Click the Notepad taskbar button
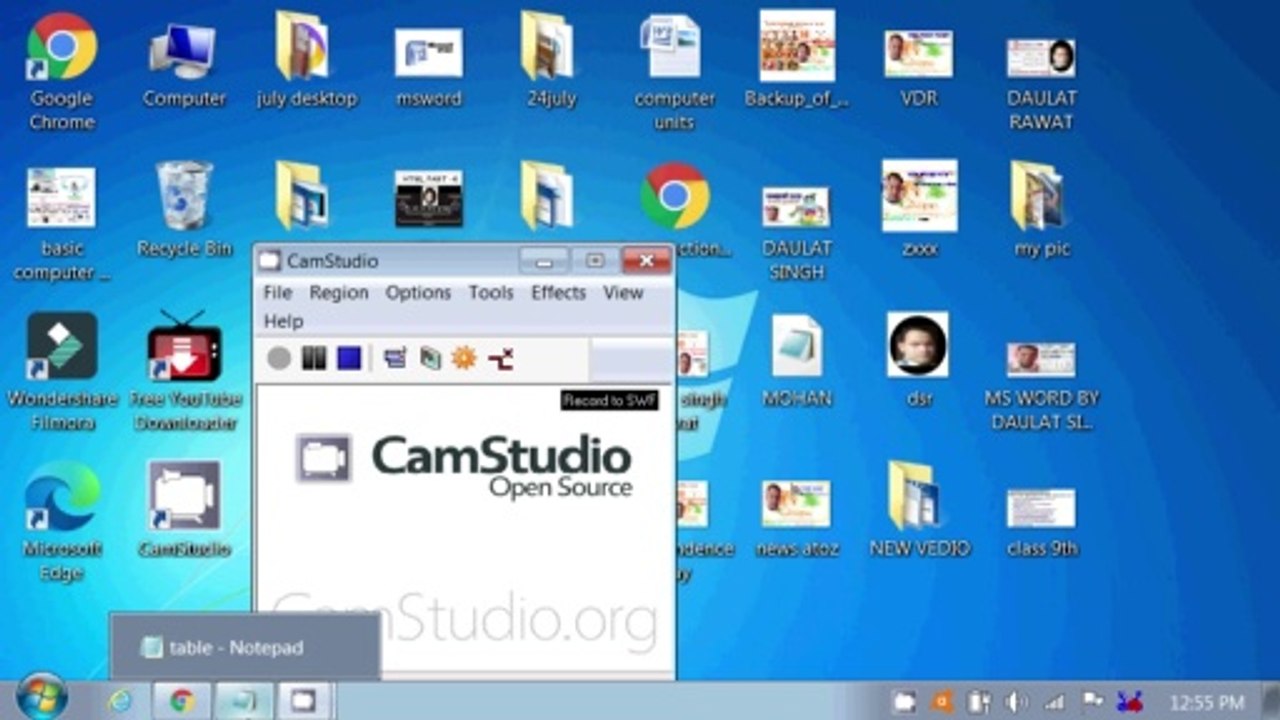Viewport: 1280px width, 720px height. click(243, 701)
